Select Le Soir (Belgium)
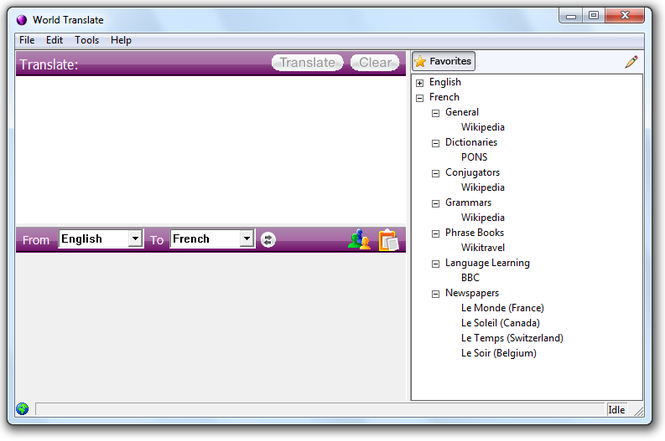This screenshot has height=441, width=665. coord(499,353)
